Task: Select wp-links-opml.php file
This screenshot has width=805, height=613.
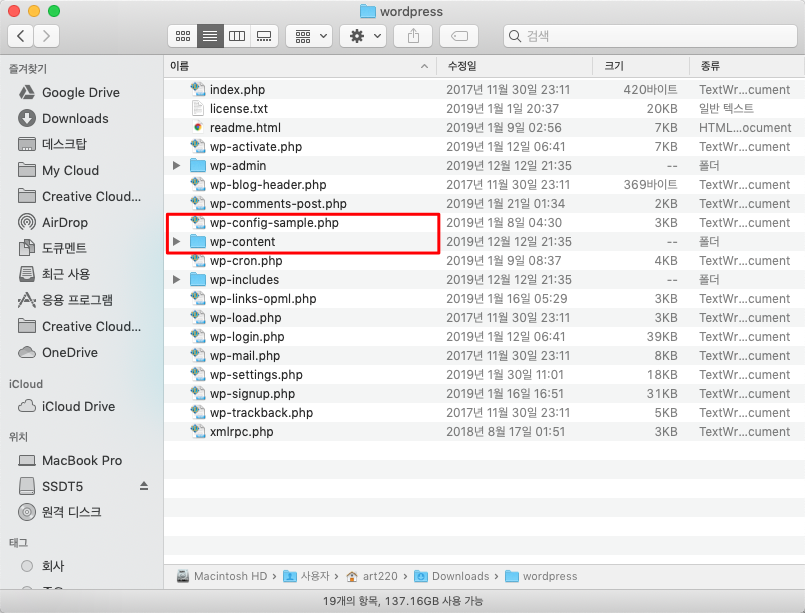Action: coord(262,299)
